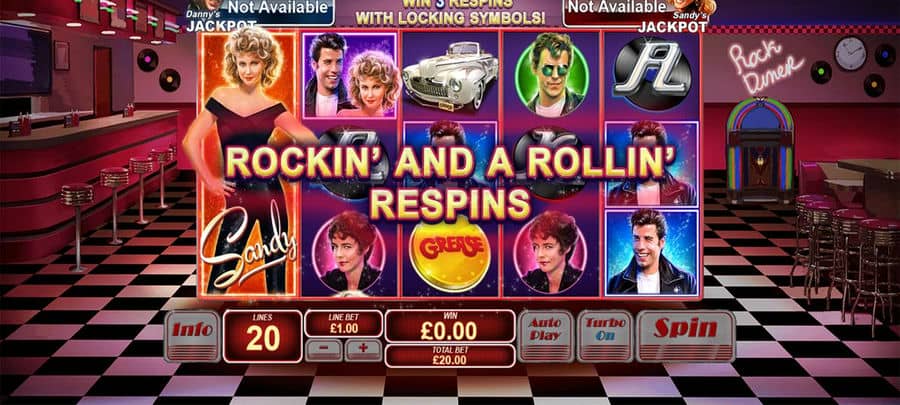Open Danny's Jackpot panel
Image resolution: width=900 pixels, height=405 pixels.
pyautogui.click(x=261, y=13)
